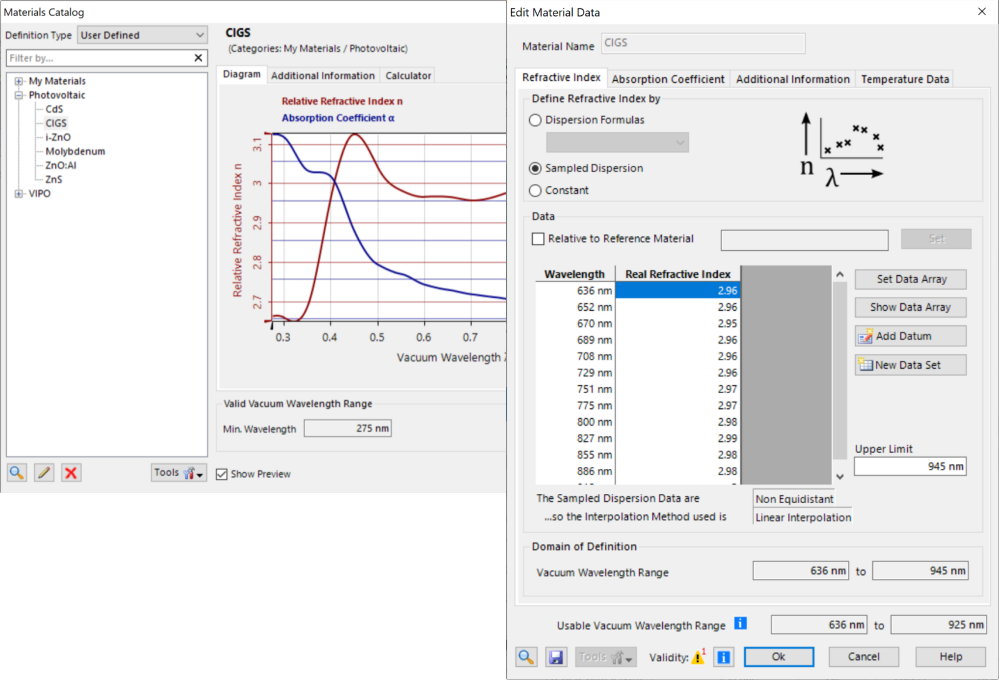Click the Cancel button
Screen dimensions: 1005x685
pyautogui.click(x=863, y=657)
